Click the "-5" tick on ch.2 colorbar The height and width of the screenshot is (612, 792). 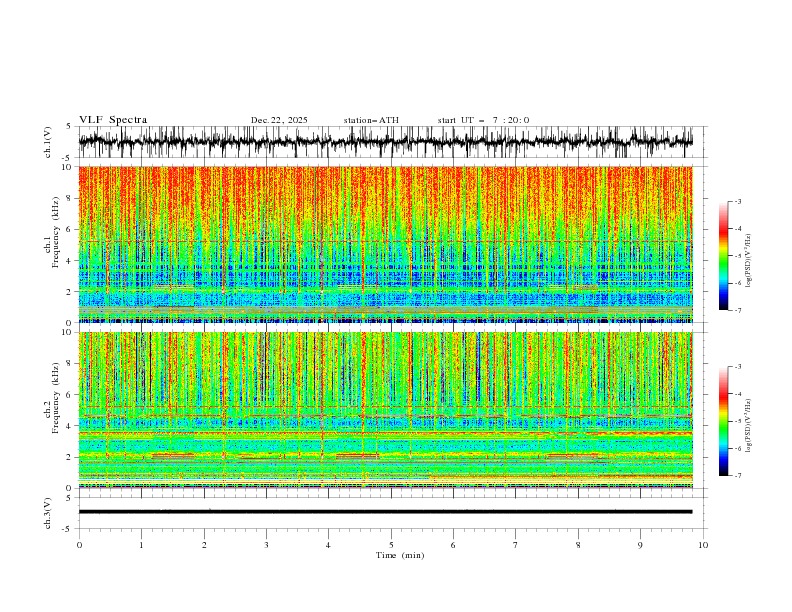click(x=737, y=421)
